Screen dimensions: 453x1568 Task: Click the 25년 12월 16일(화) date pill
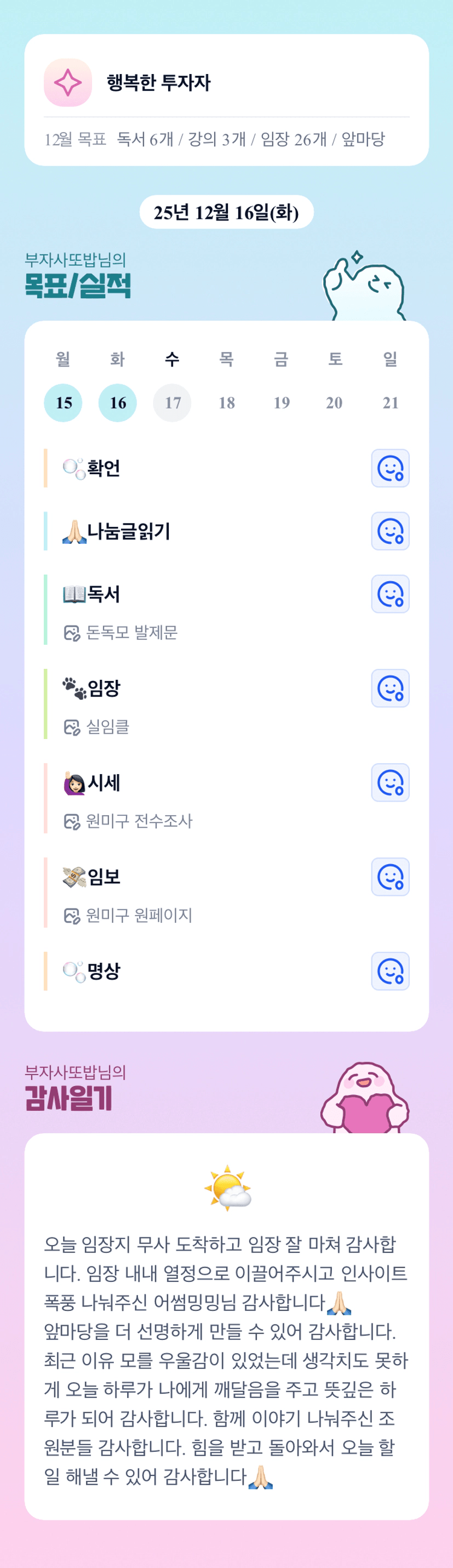pyautogui.click(x=226, y=212)
